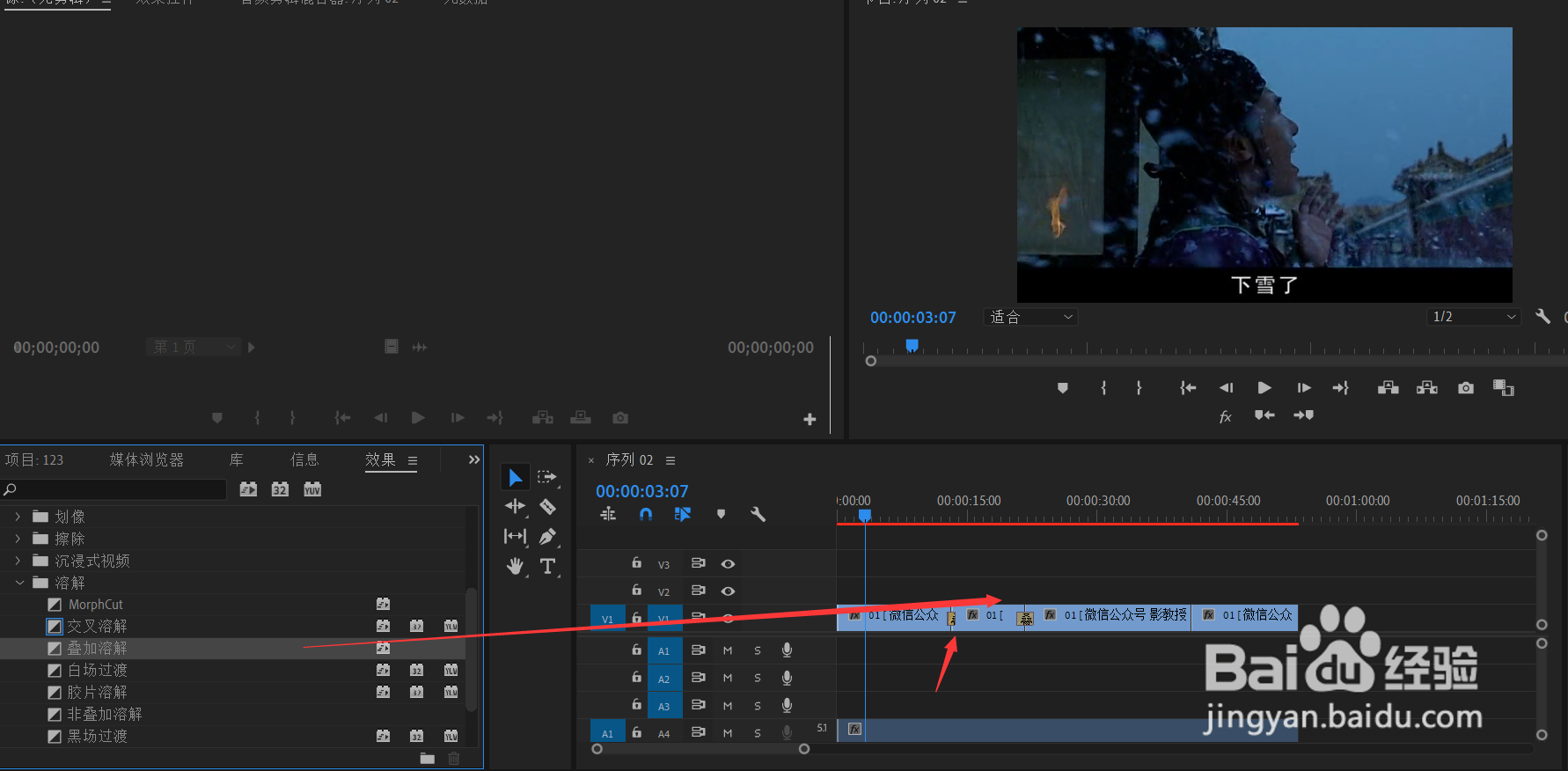This screenshot has height=771, width=1568.
Task: Close the 序列 02 timeline tab
Action: pyautogui.click(x=591, y=460)
